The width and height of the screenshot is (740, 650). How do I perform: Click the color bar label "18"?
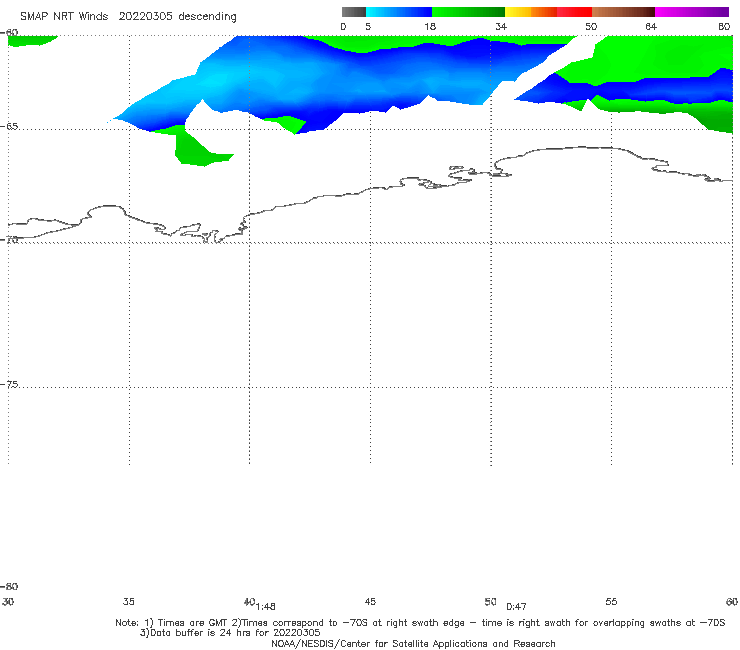430,27
